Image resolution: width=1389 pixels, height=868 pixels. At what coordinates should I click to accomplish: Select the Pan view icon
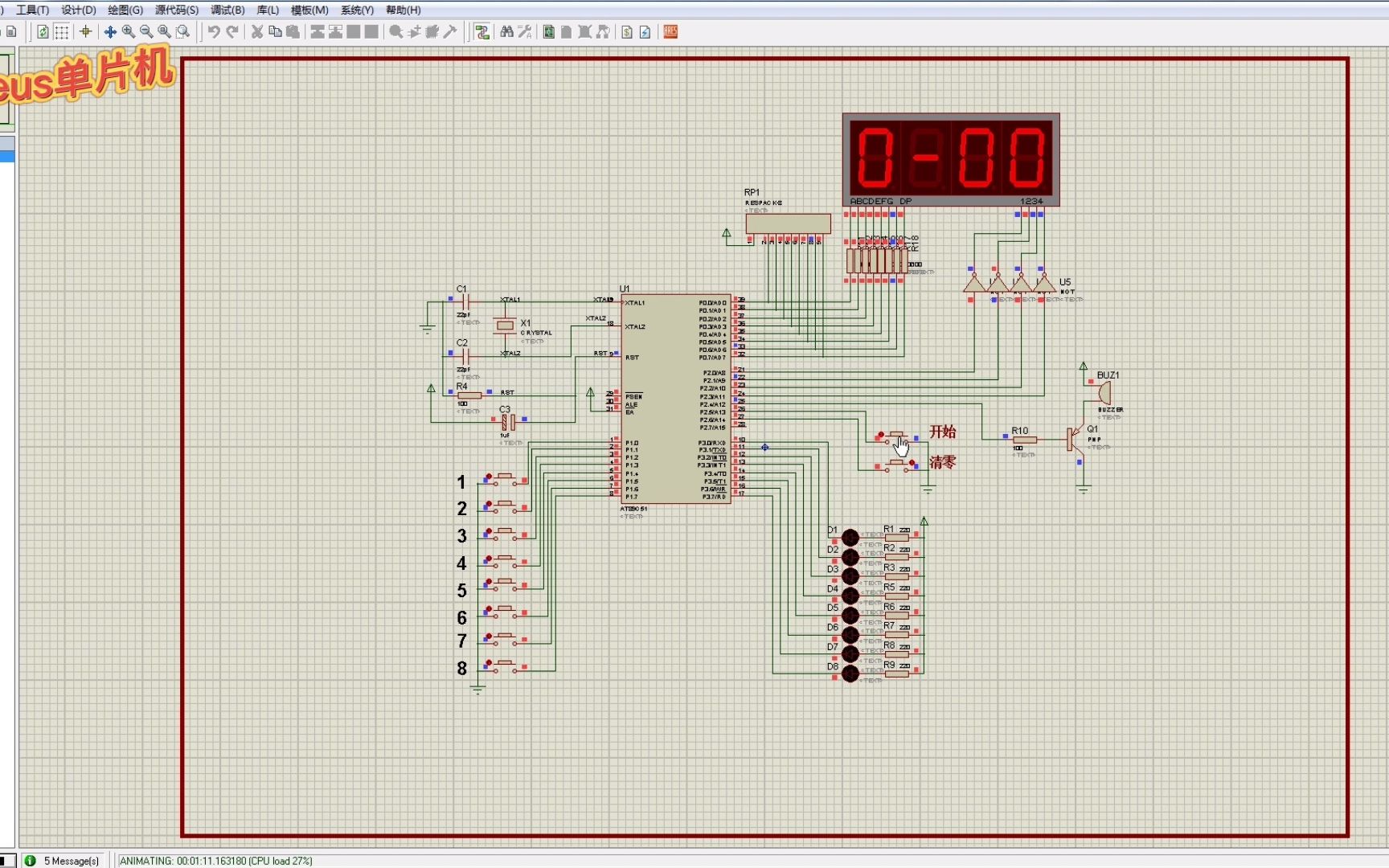(110, 32)
